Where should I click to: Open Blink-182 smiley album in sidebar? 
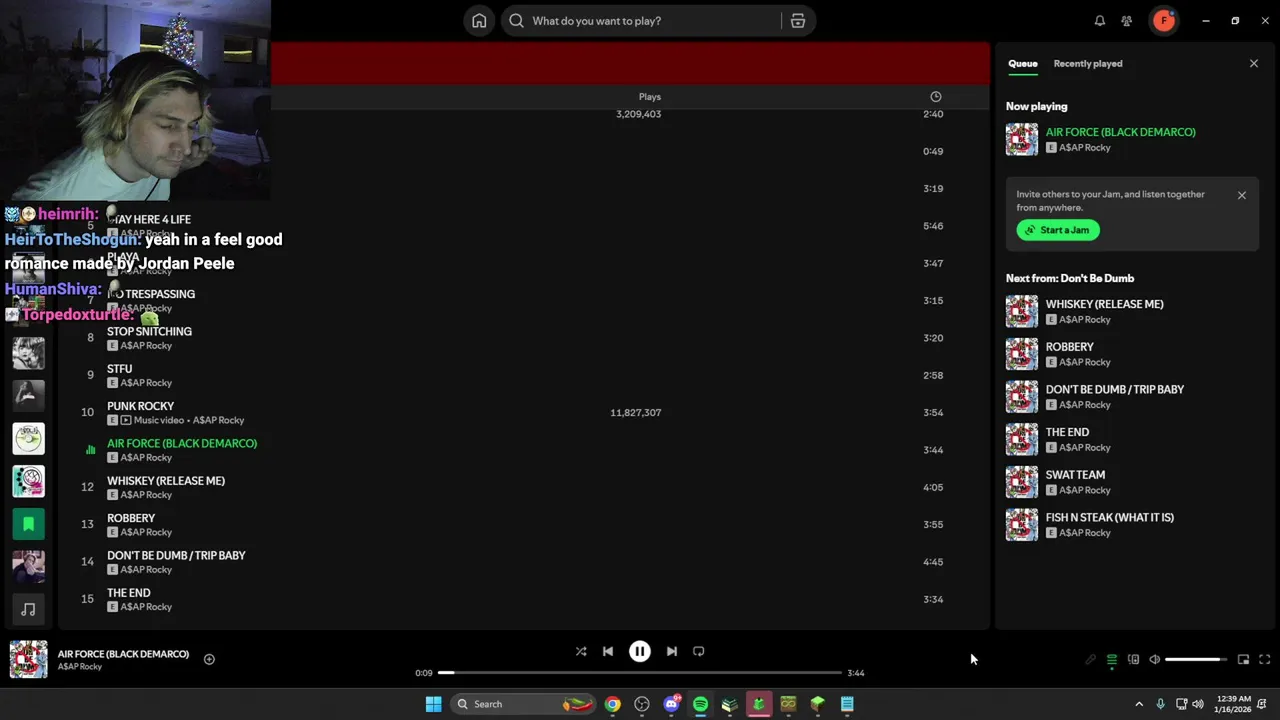(28, 481)
